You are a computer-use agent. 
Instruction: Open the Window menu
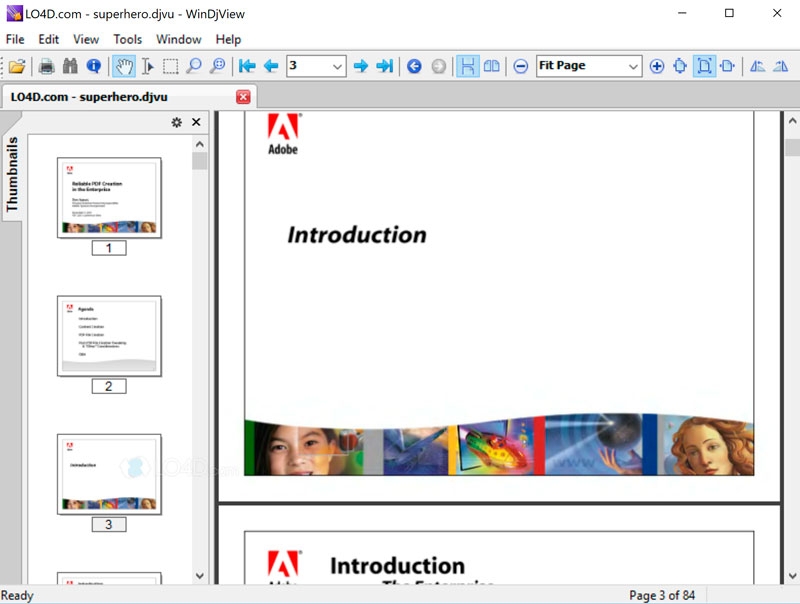tap(179, 39)
